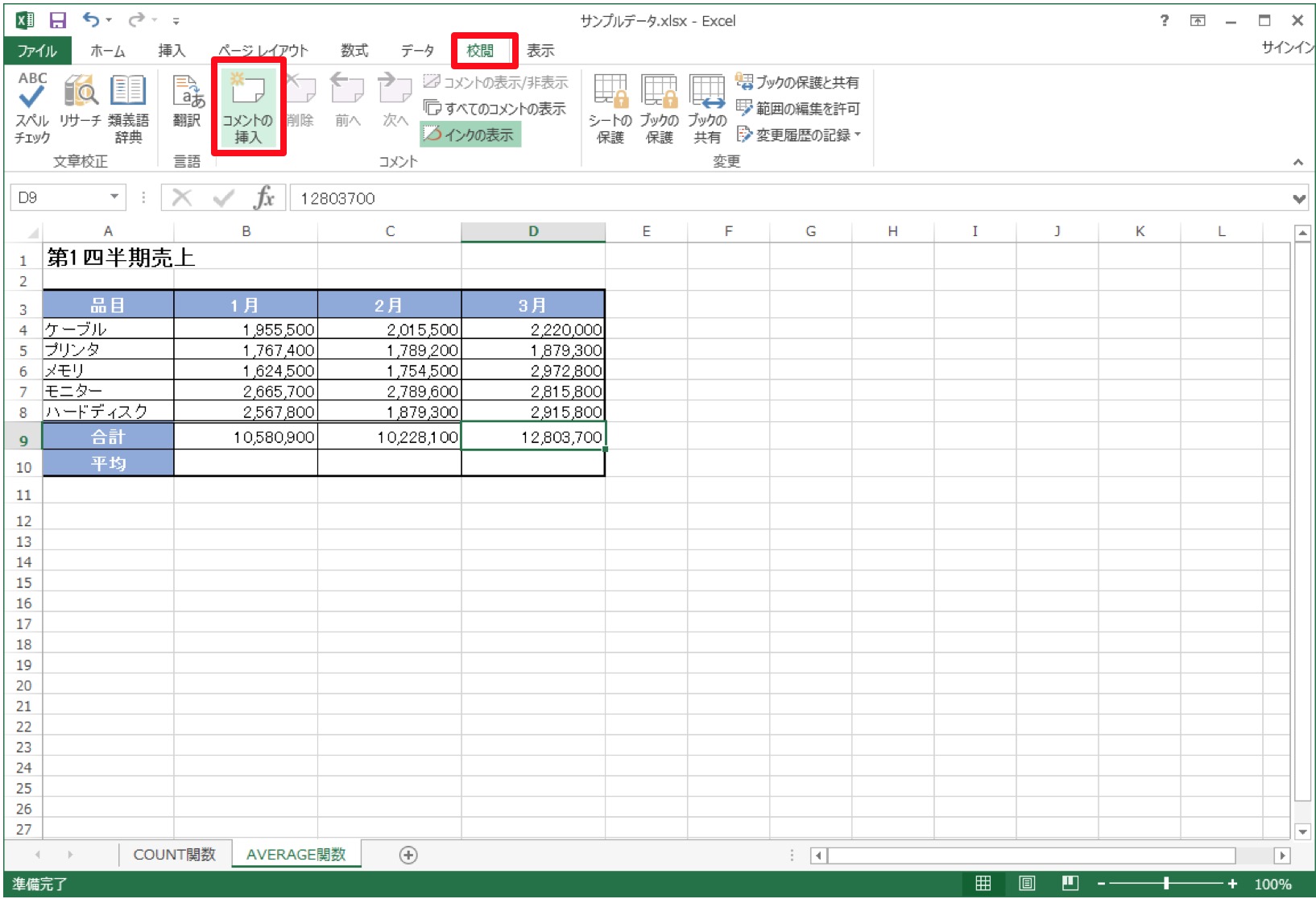
Task: Click the 100% zoom level
Action: (x=1273, y=884)
